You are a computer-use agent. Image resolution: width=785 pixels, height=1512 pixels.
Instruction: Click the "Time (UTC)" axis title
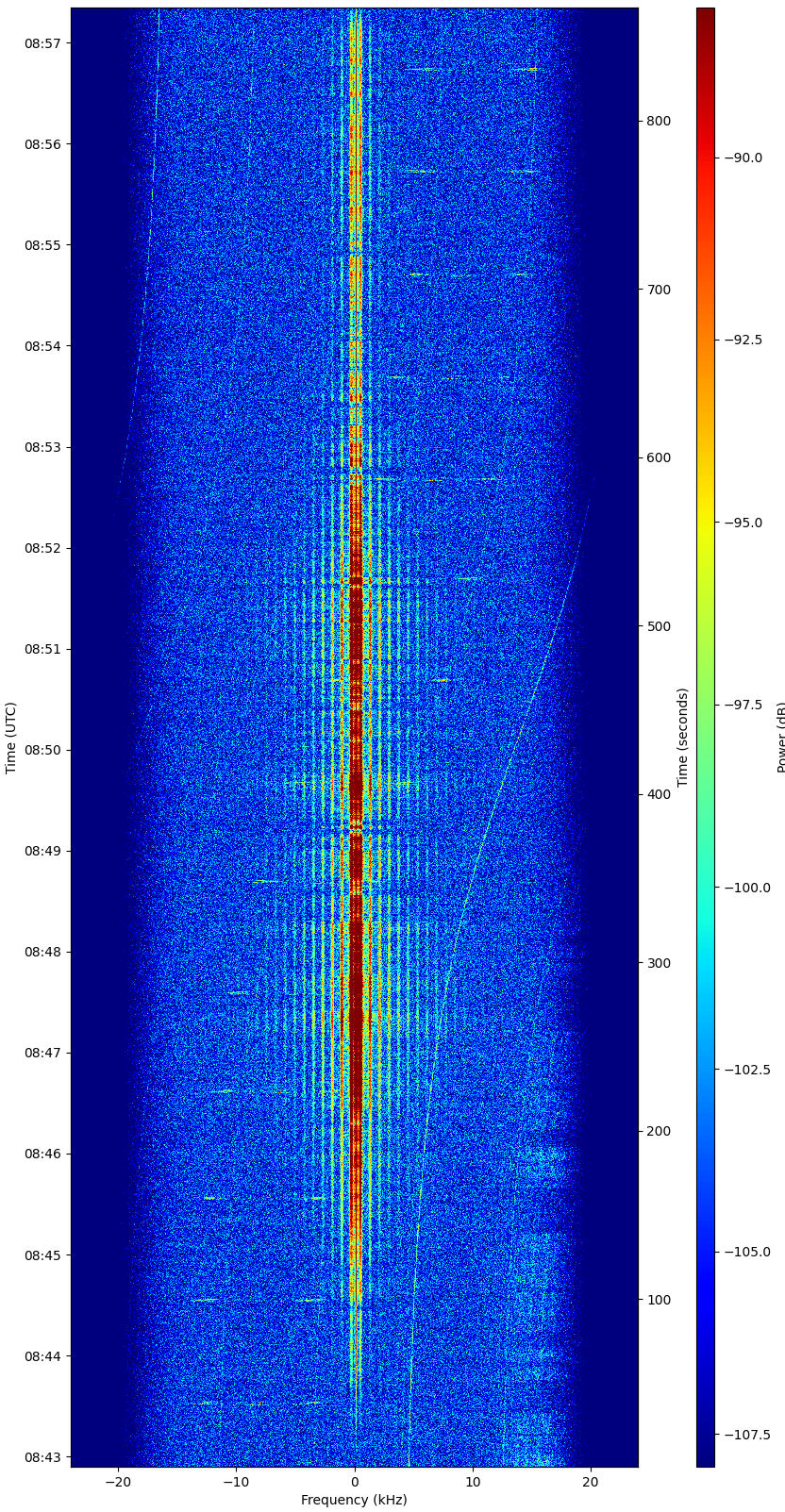pos(11,738)
